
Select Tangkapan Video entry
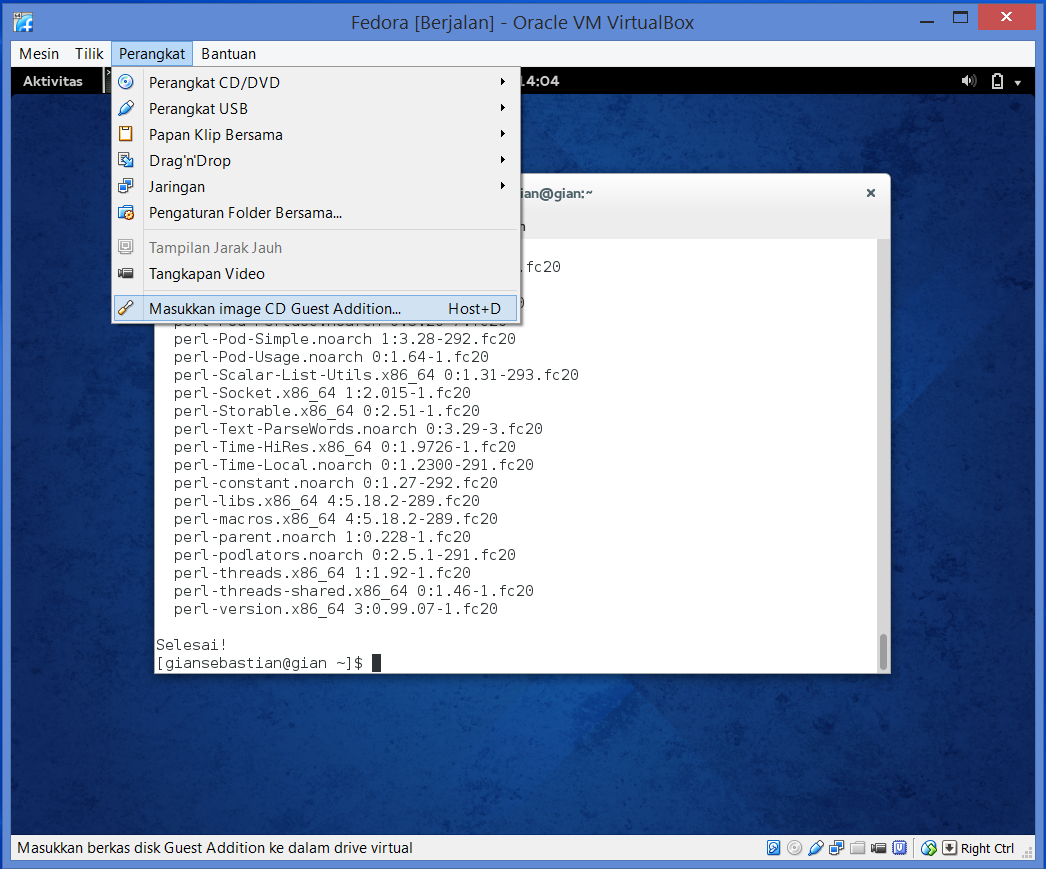pos(316,273)
